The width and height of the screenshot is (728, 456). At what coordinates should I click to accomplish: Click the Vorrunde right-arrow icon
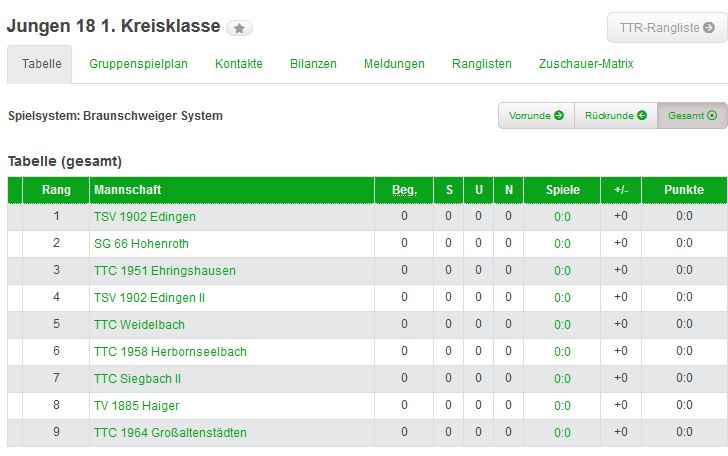click(559, 115)
